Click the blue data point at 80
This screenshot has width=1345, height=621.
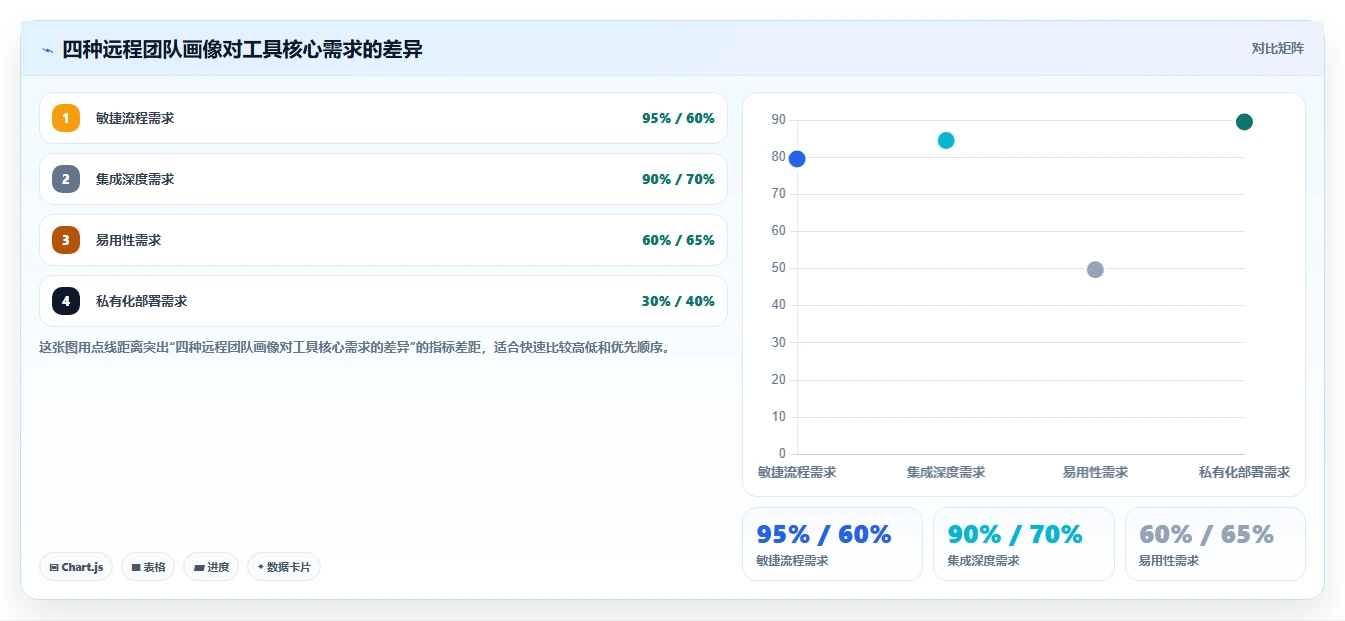797,159
